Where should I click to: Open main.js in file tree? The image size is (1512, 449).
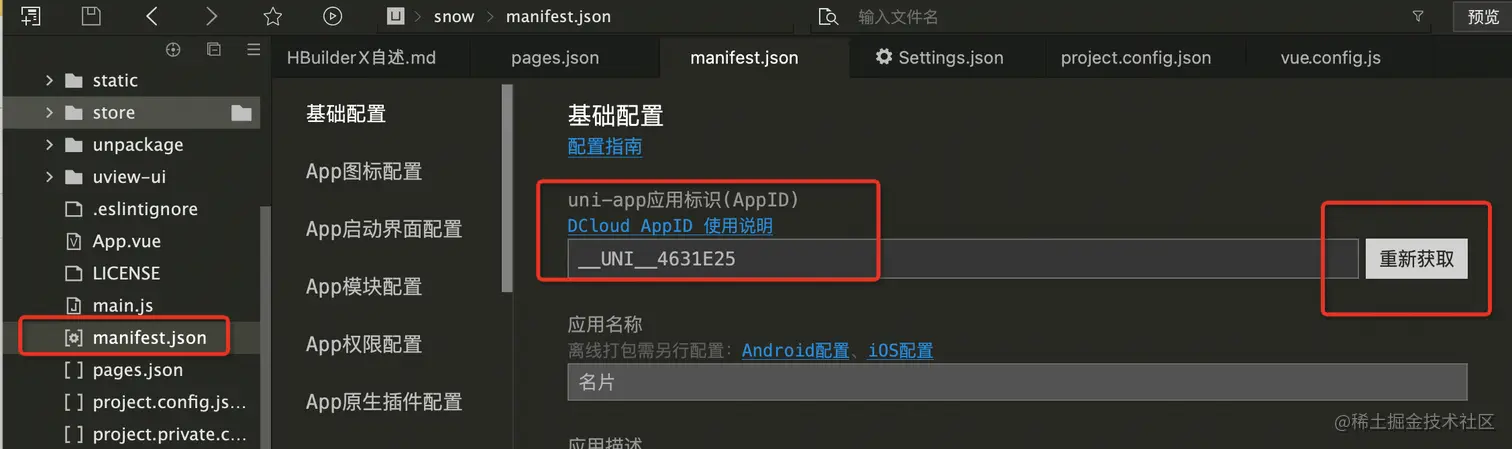pos(122,305)
